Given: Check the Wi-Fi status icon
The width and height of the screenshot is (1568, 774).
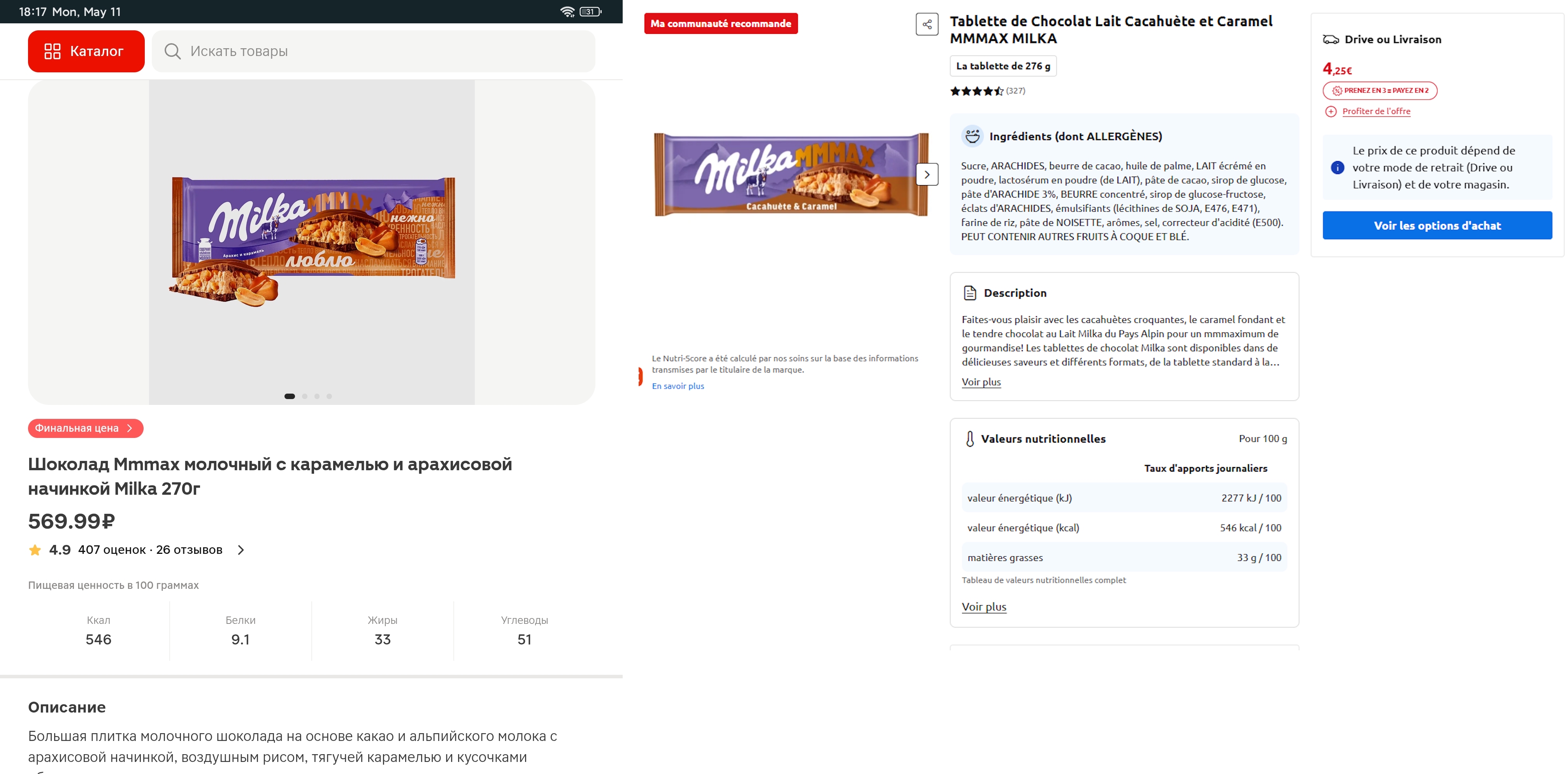Looking at the screenshot, I should coord(567,12).
